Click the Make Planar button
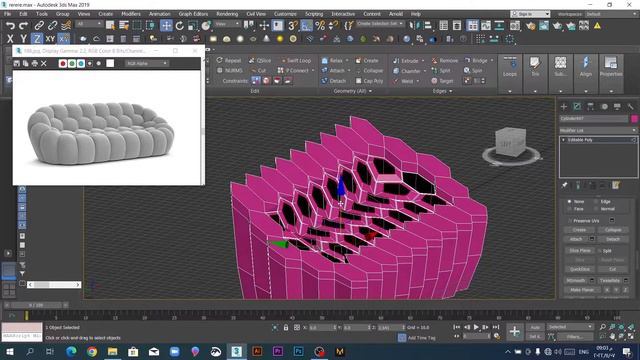Image resolution: width=640 pixels, height=360 pixels. [x=582, y=290]
